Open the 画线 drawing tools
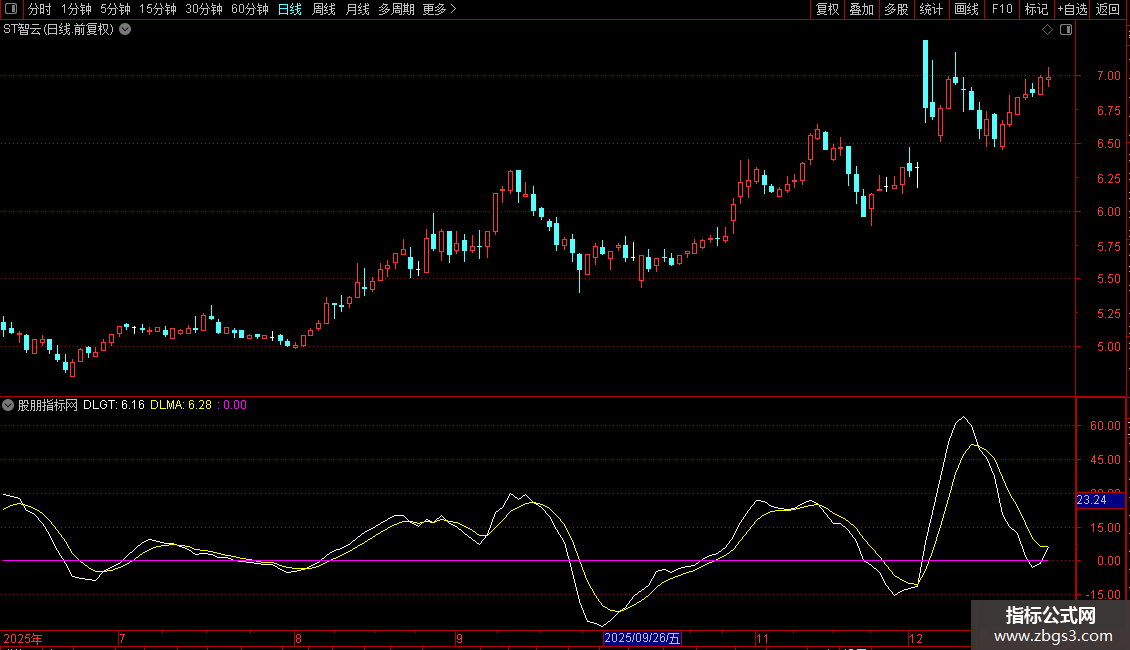Image resolution: width=1130 pixels, height=650 pixels. [x=966, y=9]
